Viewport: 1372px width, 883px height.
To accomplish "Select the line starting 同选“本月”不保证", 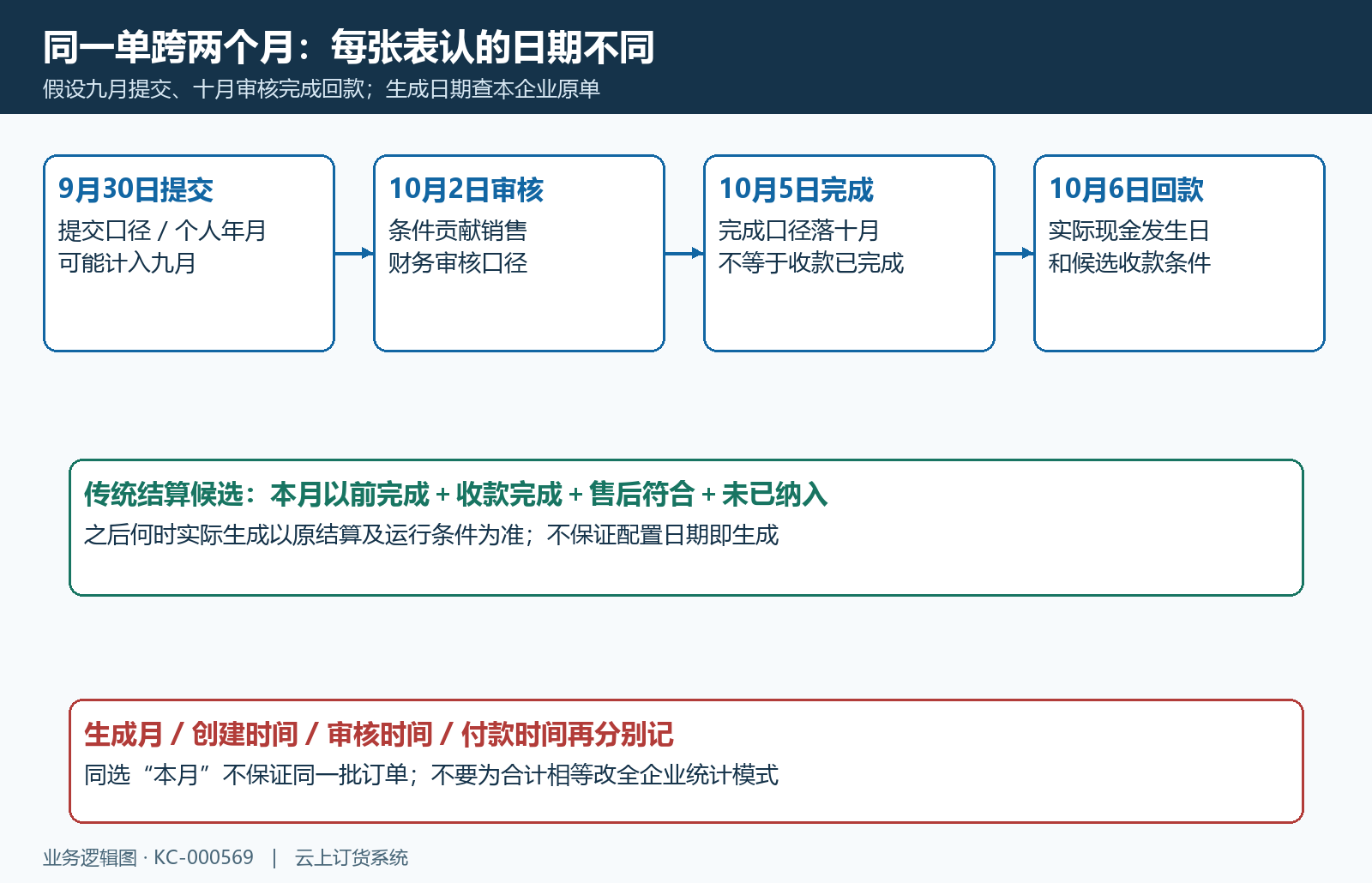I will point(430,775).
